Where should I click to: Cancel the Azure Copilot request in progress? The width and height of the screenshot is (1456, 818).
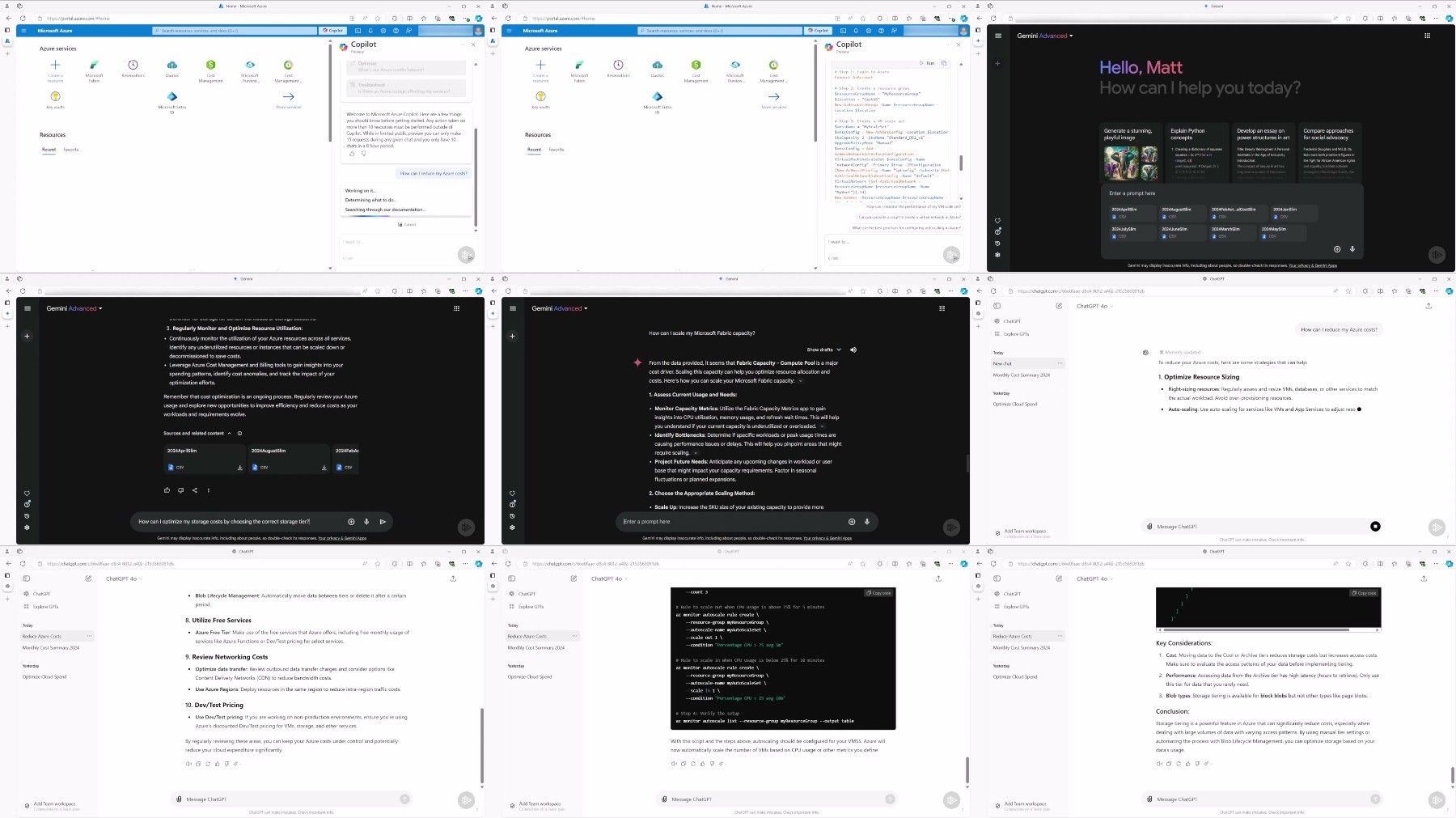pos(407,225)
